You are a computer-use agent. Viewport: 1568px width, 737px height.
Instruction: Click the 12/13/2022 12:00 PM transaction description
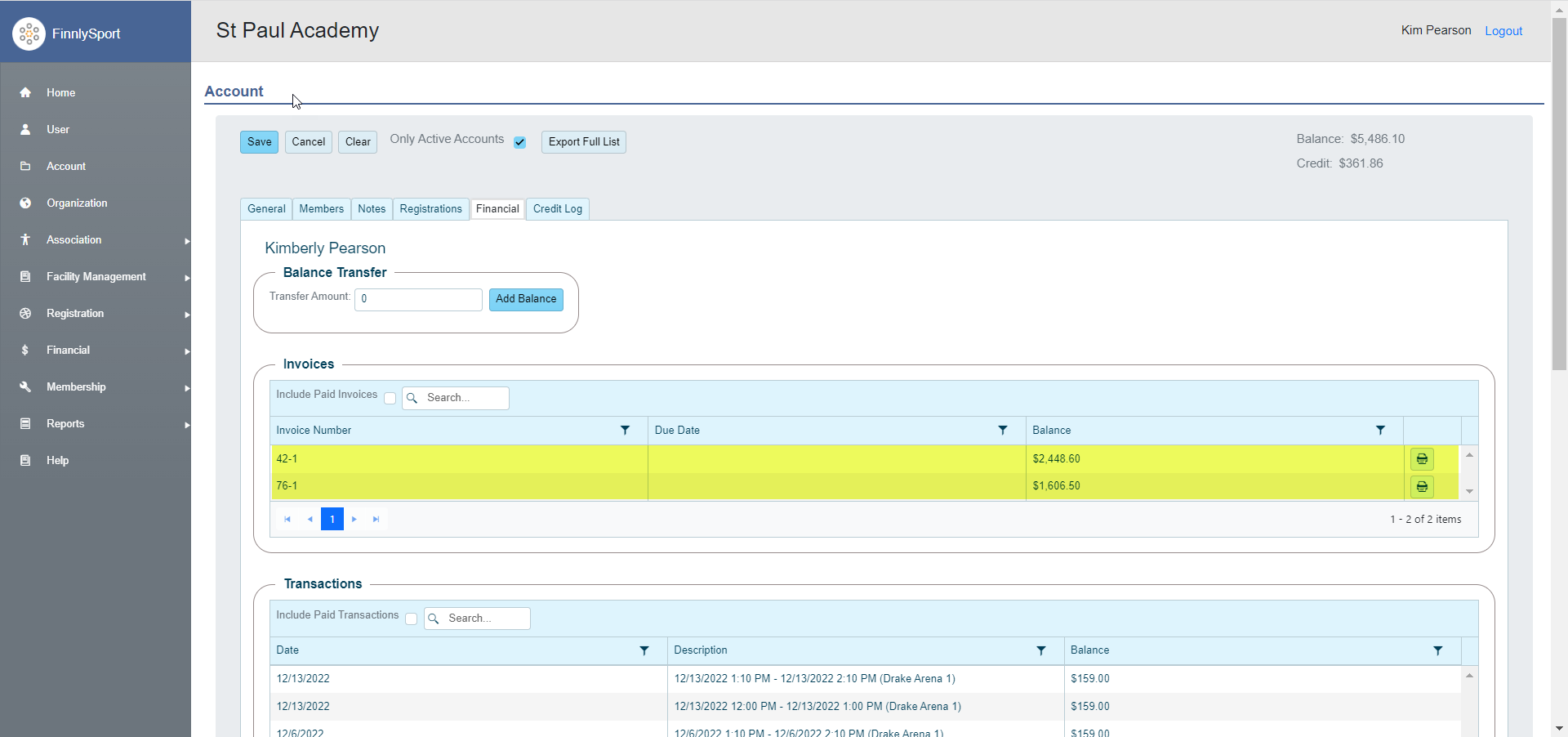(x=817, y=707)
